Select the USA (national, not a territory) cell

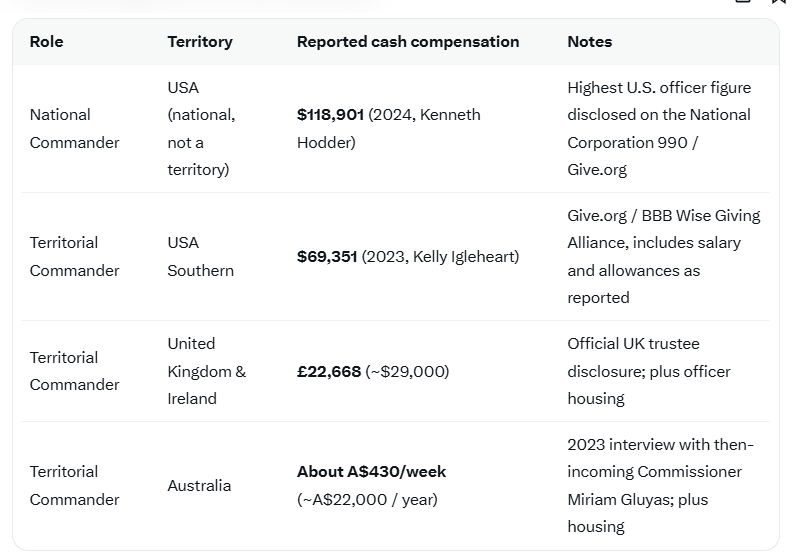pos(201,128)
